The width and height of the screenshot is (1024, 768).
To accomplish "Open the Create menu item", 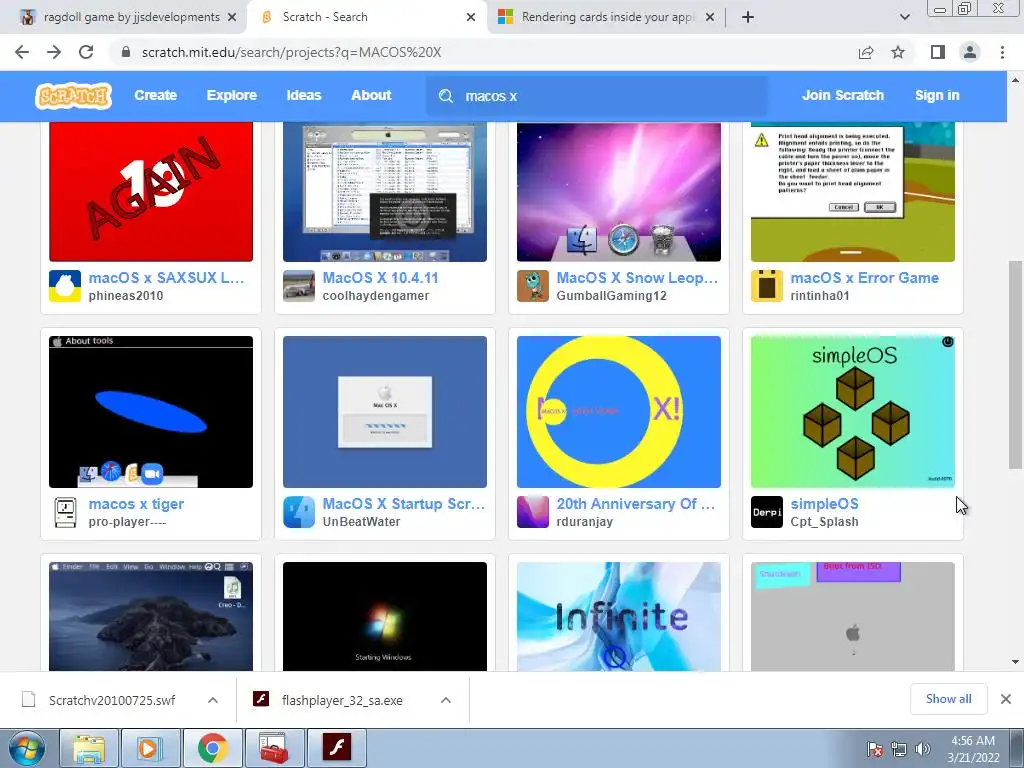I will [x=155, y=95].
